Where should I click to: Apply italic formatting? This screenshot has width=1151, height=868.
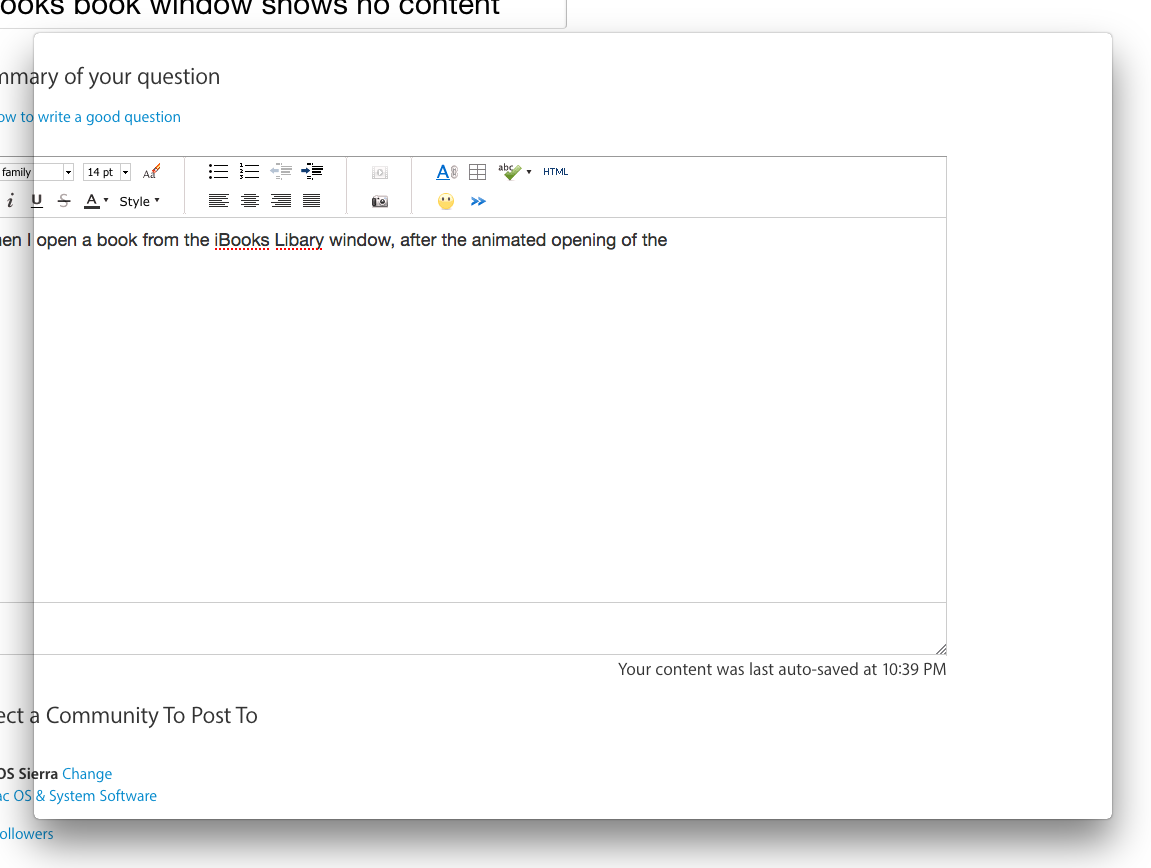coord(10,200)
